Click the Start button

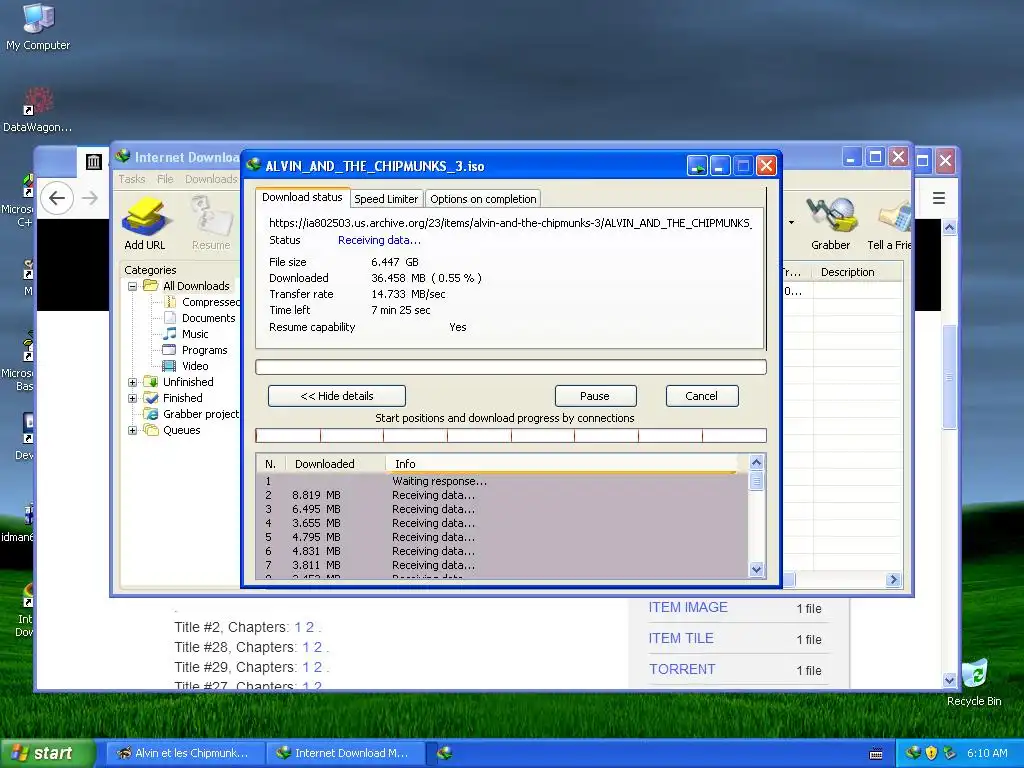(46, 753)
